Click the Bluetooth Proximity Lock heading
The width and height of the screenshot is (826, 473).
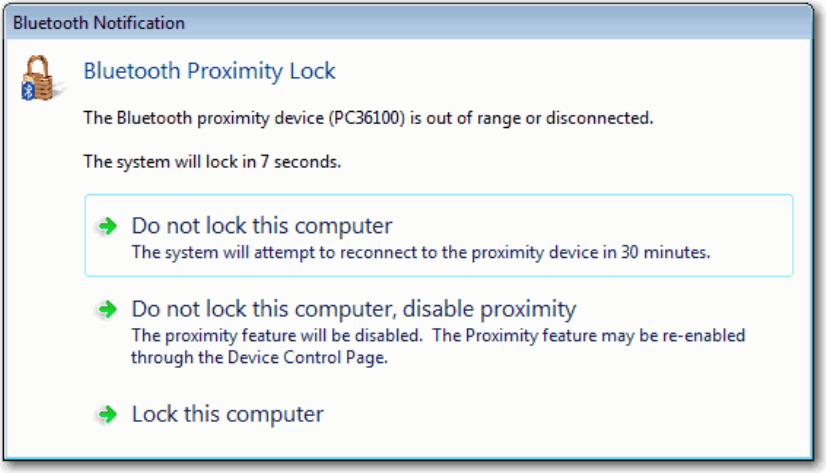coord(209,71)
